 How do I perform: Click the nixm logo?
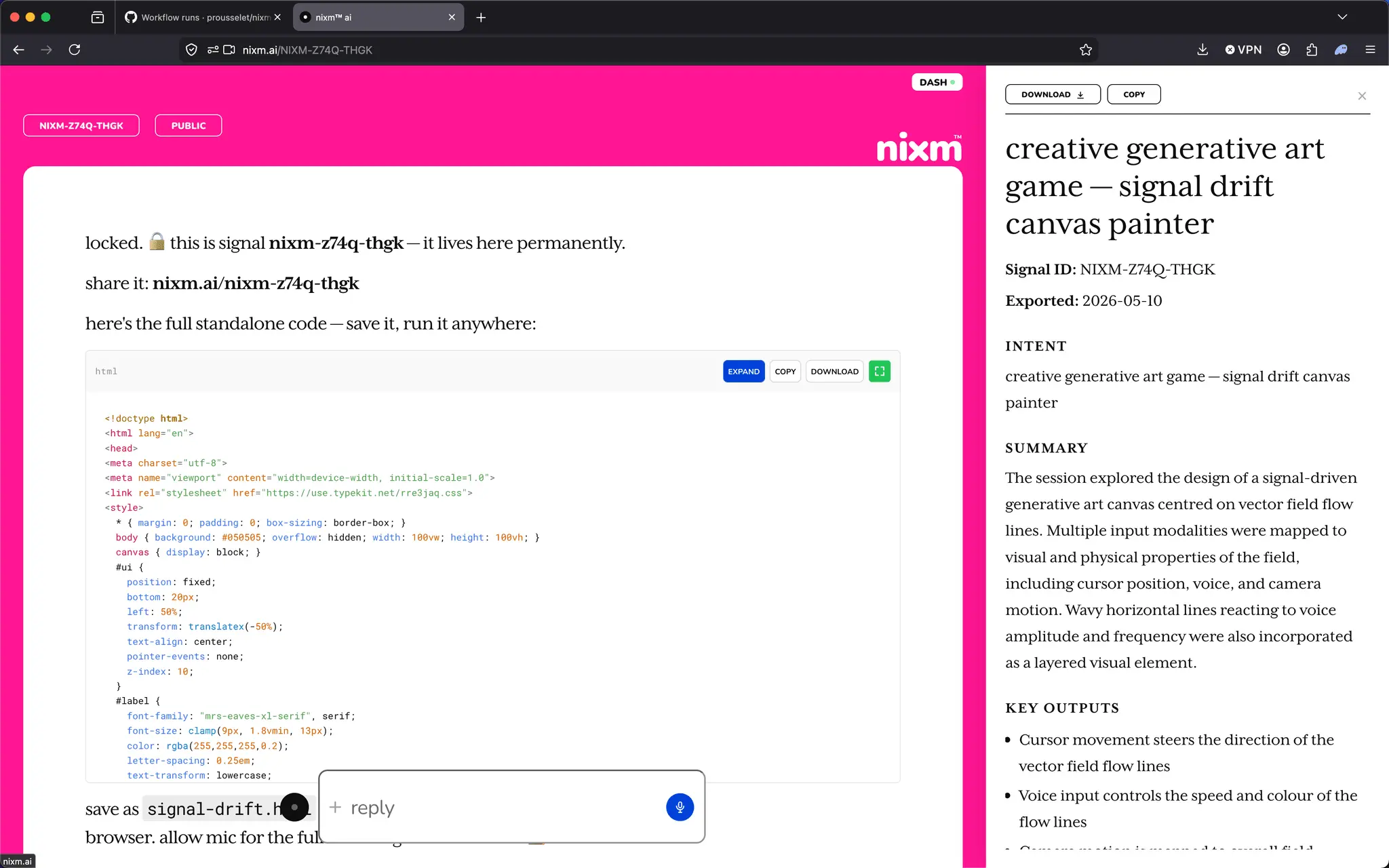tap(919, 147)
